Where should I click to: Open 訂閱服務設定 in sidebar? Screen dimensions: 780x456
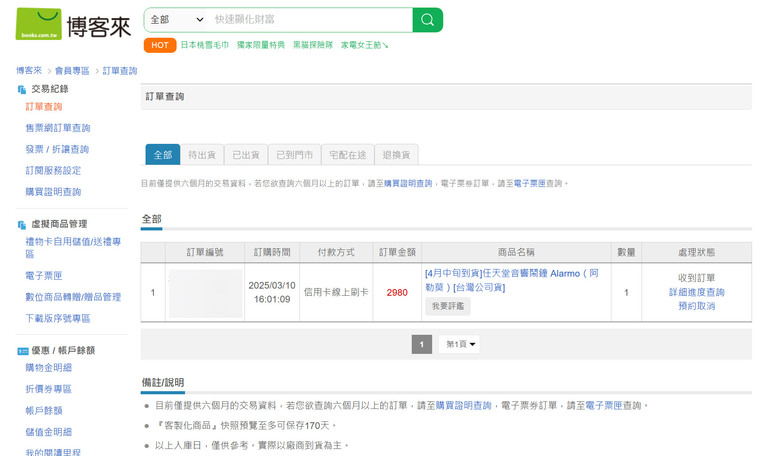coord(53,171)
